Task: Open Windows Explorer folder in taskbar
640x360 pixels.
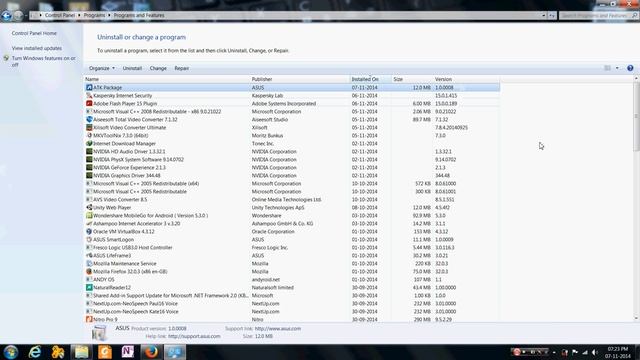Action: (81, 352)
